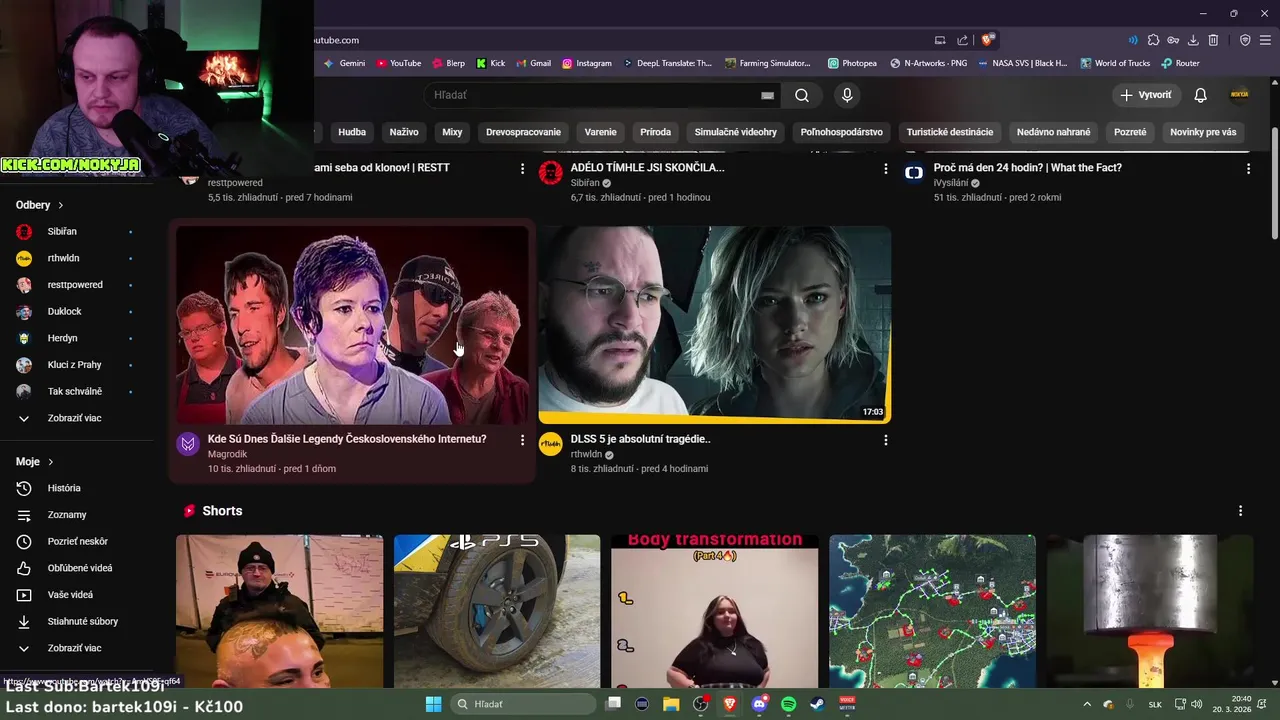Open more options for Shorts section
Screen dimensions: 1280x720
tap(1240, 511)
